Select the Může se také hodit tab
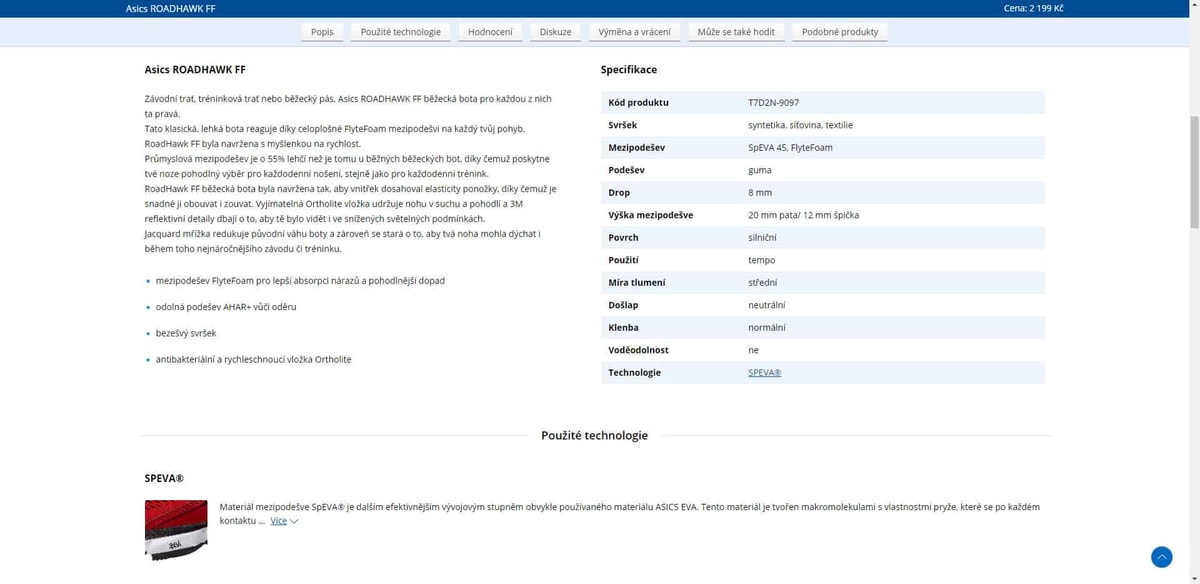Screen dimensions: 1200x584 [736, 32]
